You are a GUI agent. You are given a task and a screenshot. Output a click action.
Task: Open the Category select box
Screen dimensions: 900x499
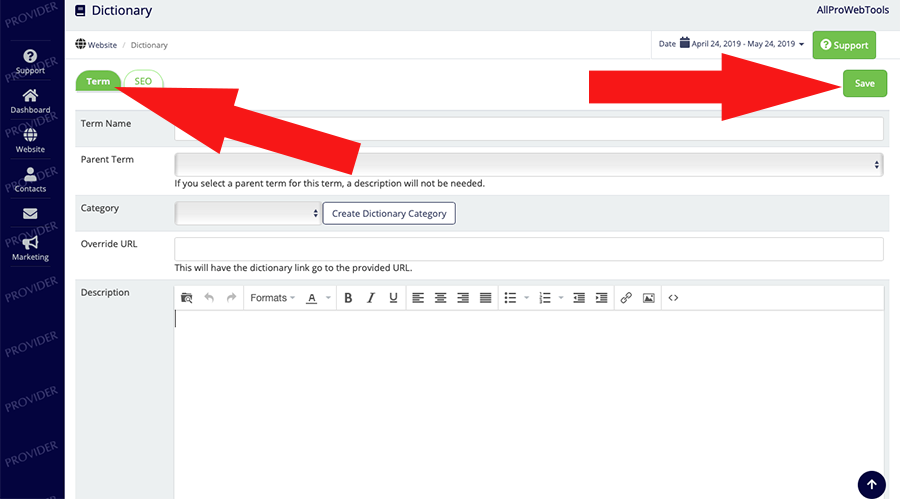tap(247, 213)
